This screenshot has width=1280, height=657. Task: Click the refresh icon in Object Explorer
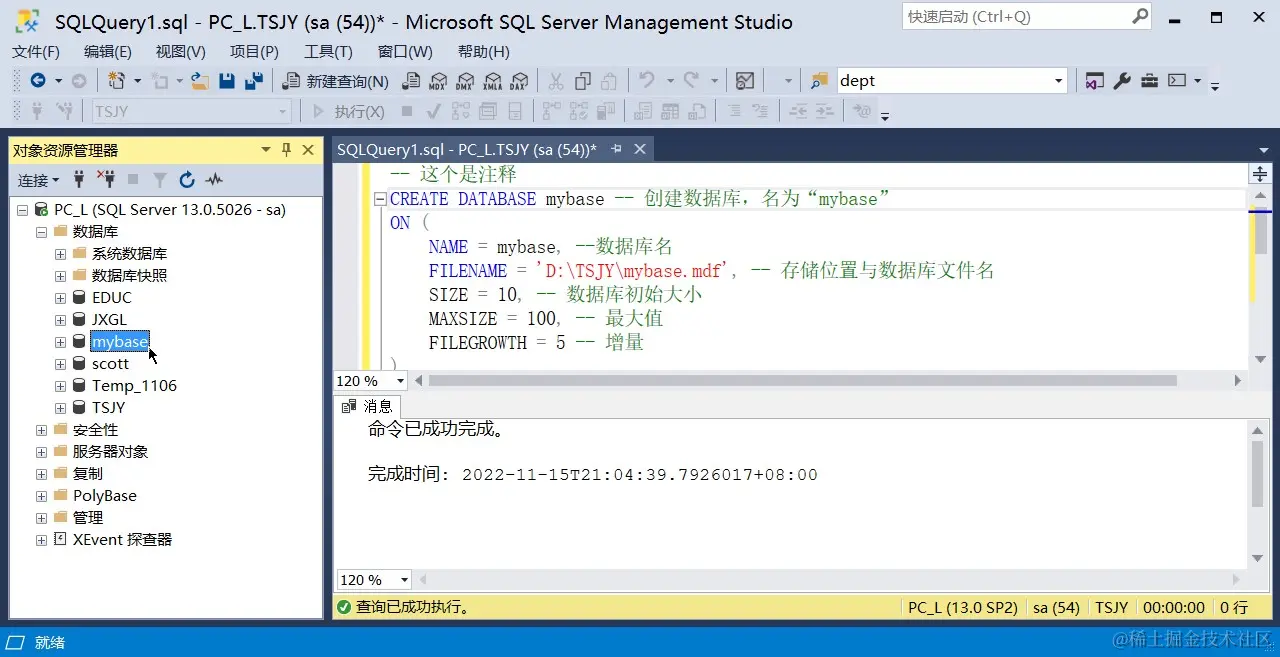point(186,180)
